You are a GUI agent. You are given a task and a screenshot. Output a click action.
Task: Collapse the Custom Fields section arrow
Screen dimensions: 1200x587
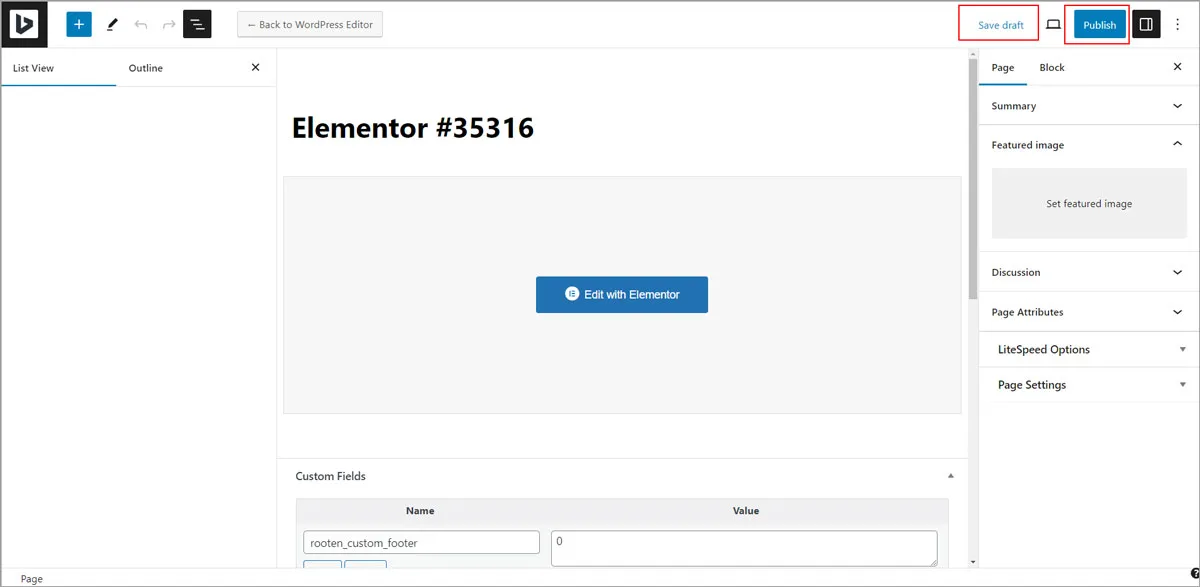coord(951,476)
